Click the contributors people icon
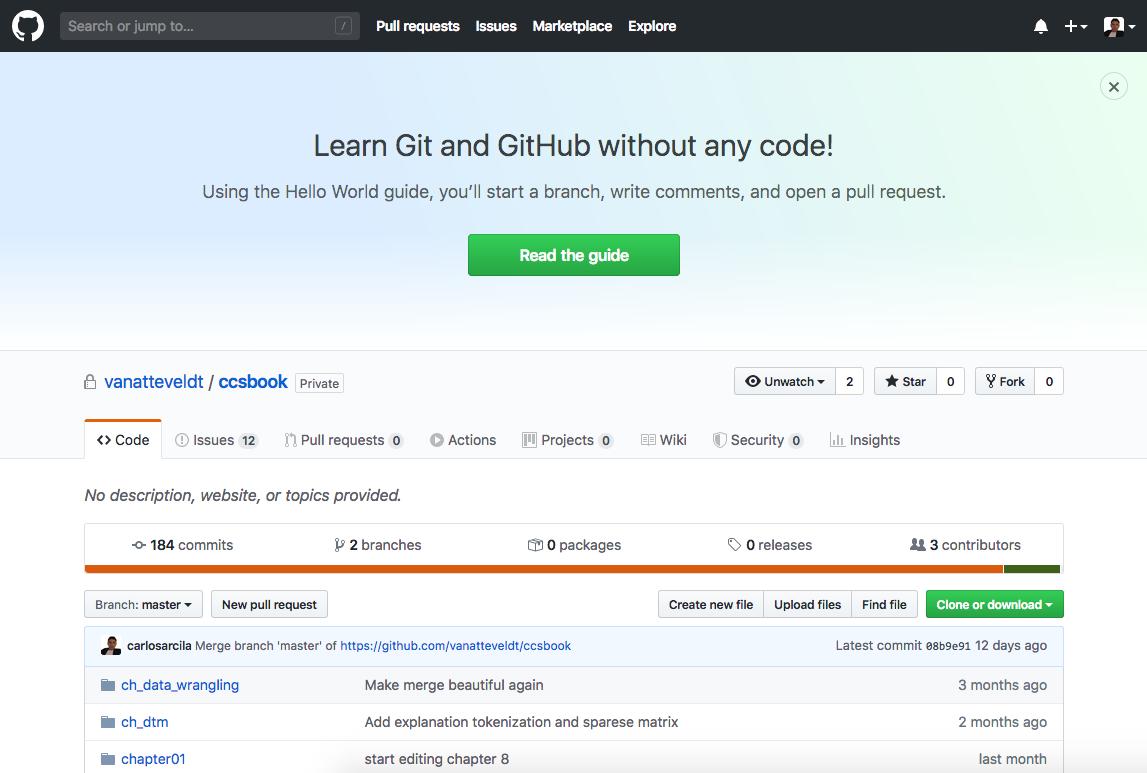The image size is (1147, 773). (917, 545)
